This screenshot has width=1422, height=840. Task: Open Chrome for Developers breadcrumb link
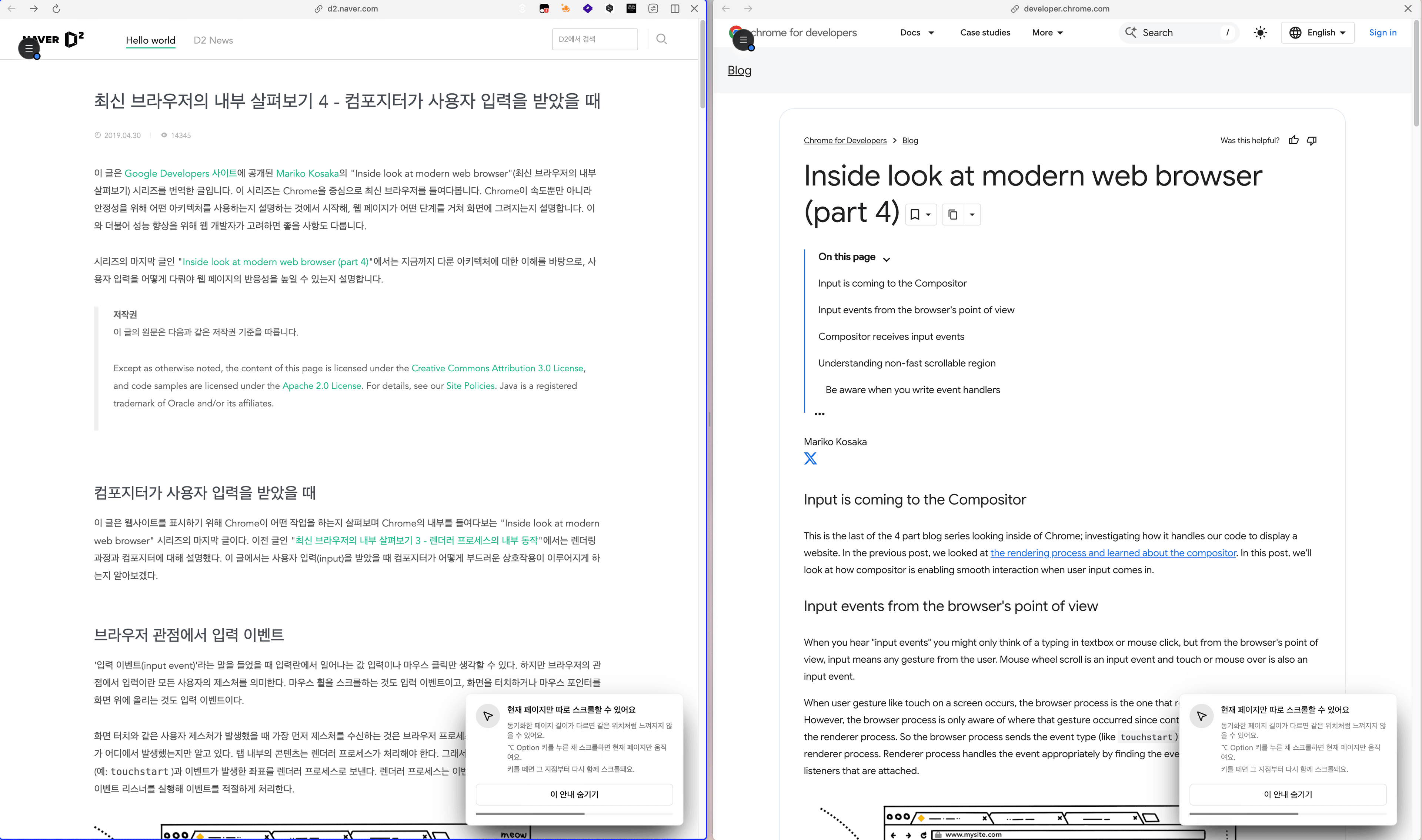[845, 140]
